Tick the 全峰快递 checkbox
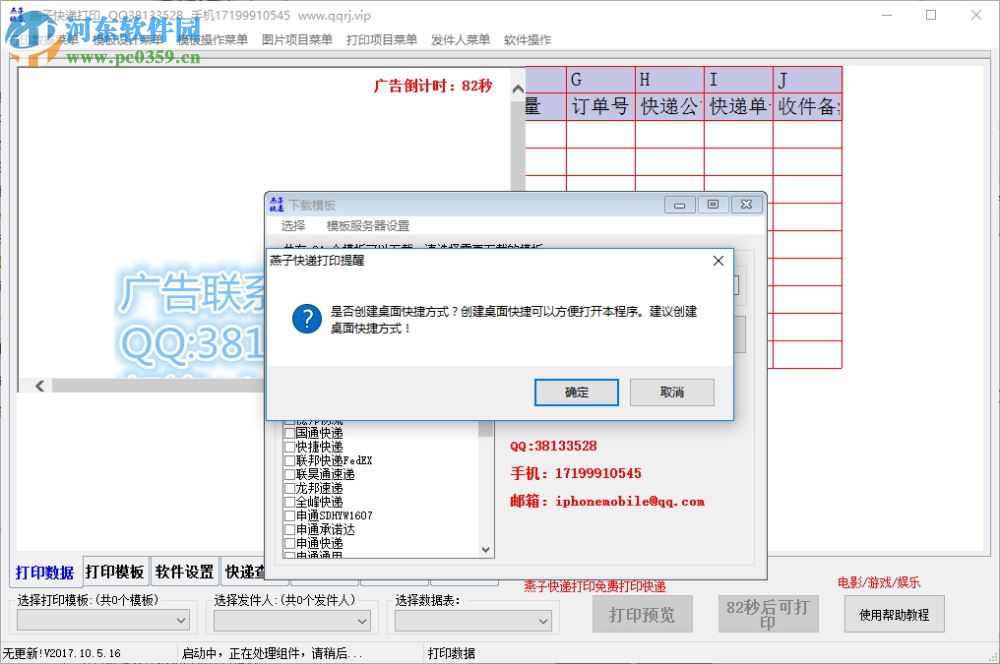This screenshot has height=664, width=1000. coord(289,502)
